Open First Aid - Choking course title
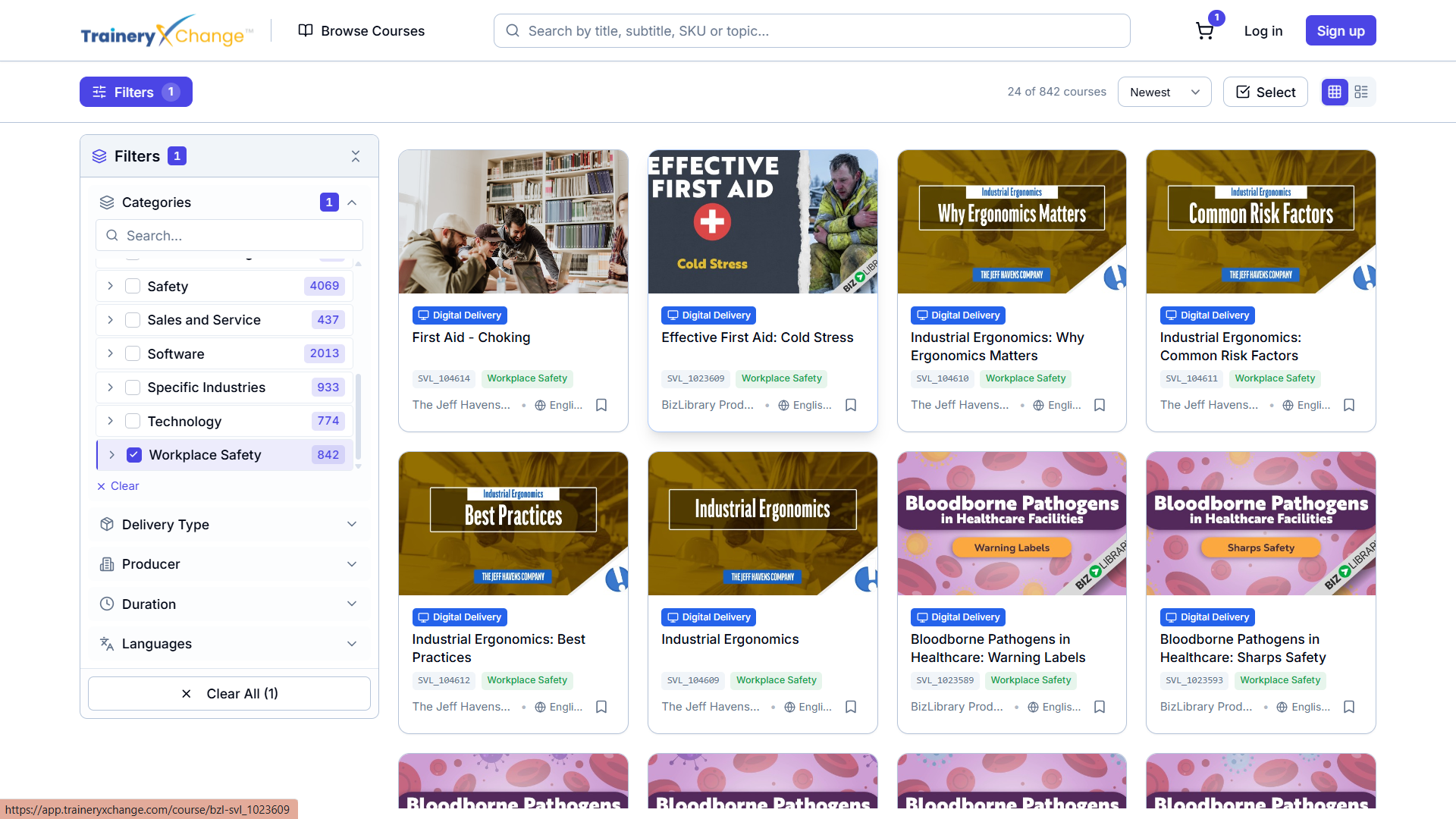Image resolution: width=1456 pixels, height=819 pixels. 471,337
